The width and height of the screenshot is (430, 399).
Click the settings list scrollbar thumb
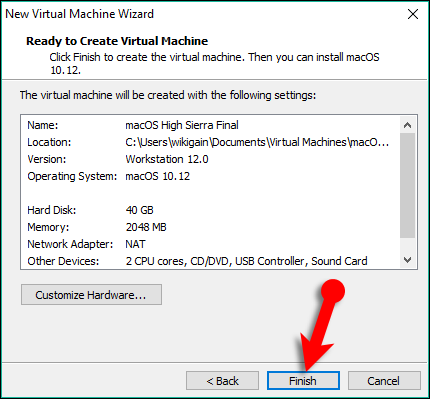coord(407,185)
